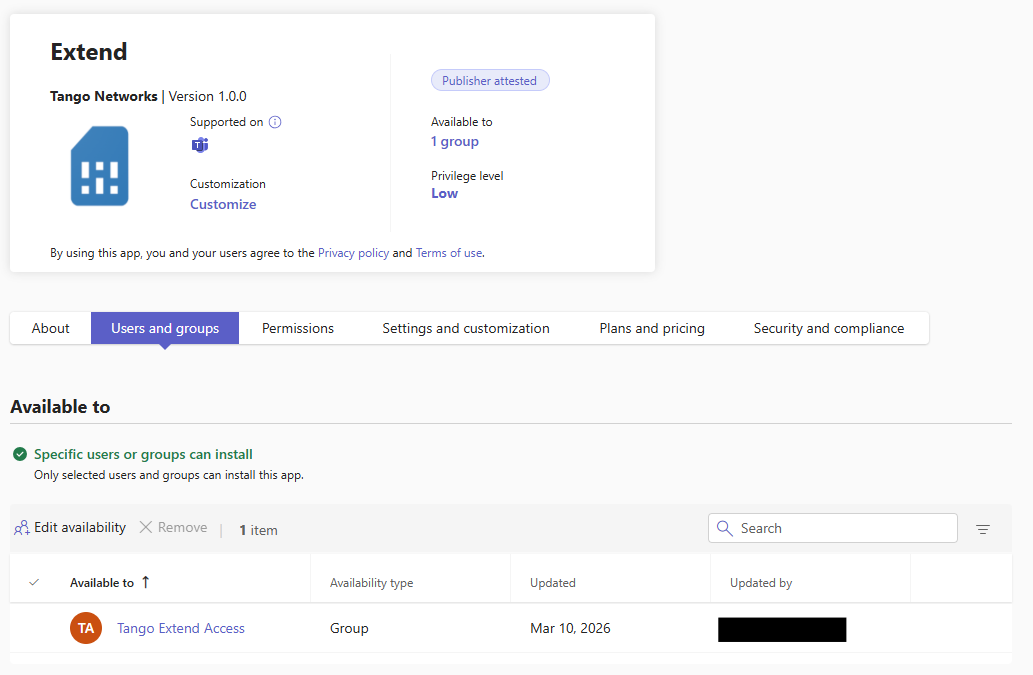Click the magnifier icon in Search box
Screen dimensions: 1033x675
point(725,528)
